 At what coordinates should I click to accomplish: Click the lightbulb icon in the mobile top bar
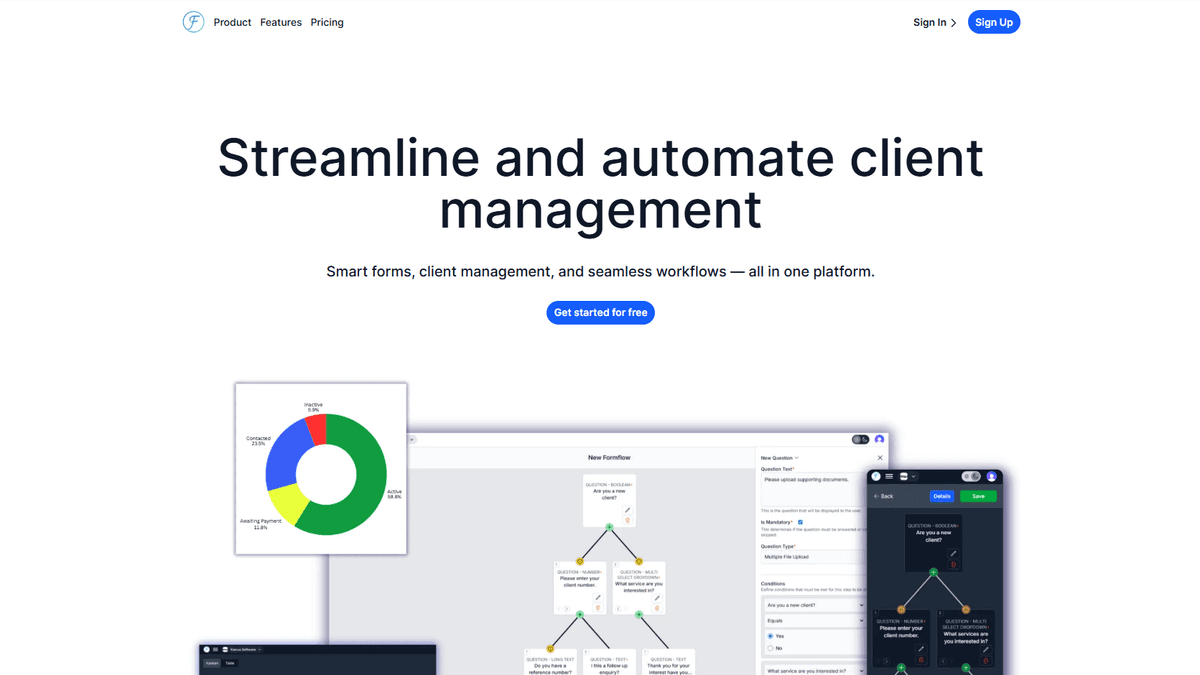tap(876, 476)
